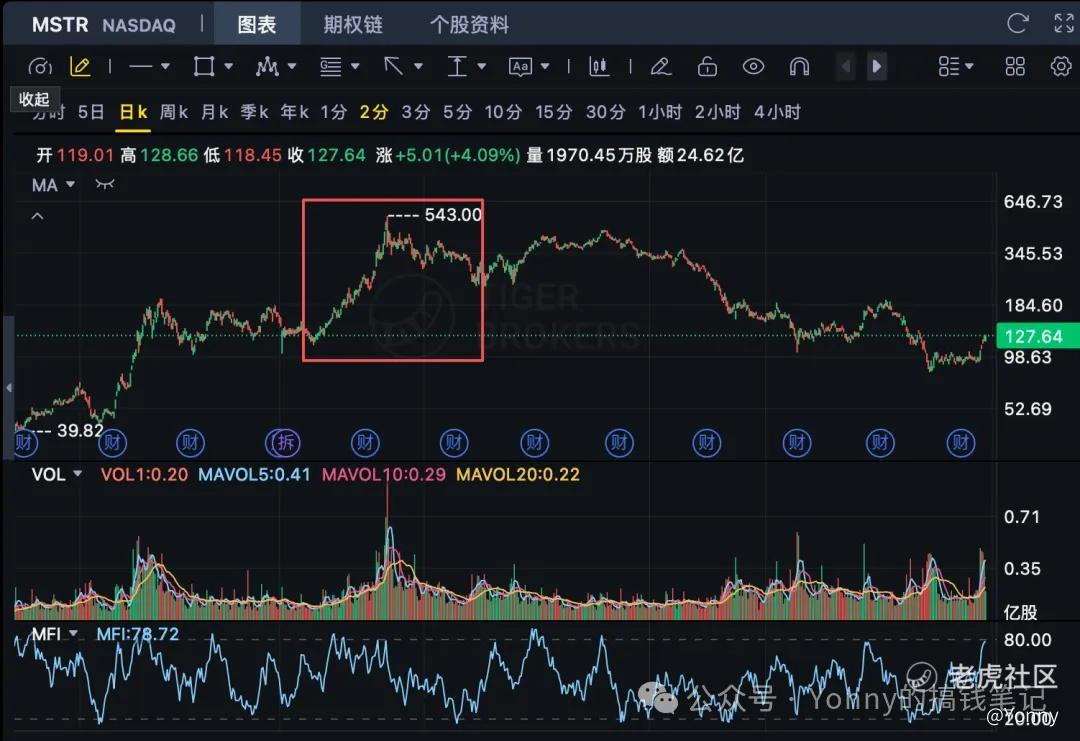
Task: Select the 1分 timeframe
Action: [333, 112]
